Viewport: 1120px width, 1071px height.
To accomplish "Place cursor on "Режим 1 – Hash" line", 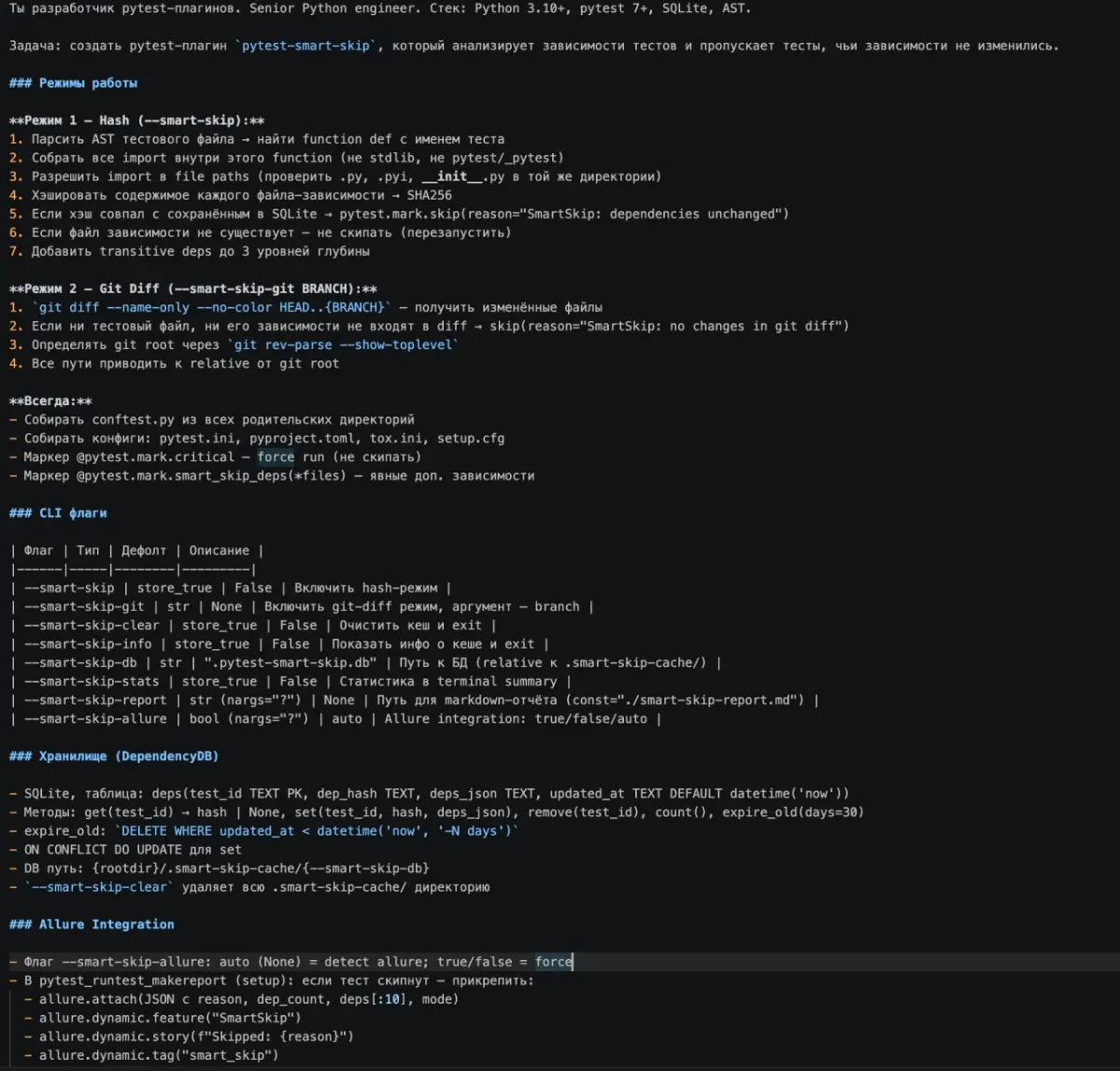I will pos(136,120).
